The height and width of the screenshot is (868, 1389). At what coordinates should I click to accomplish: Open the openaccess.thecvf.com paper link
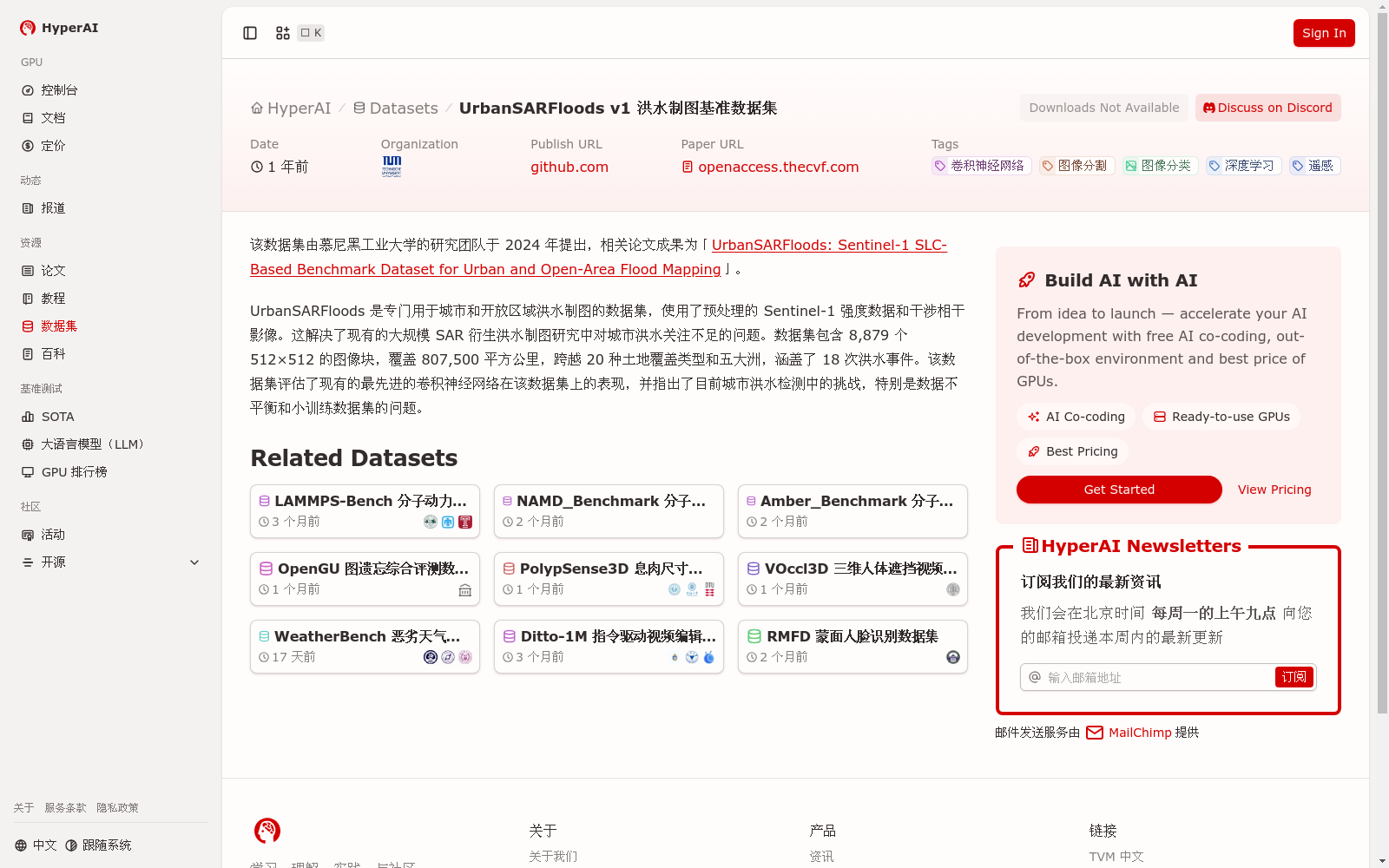click(770, 167)
